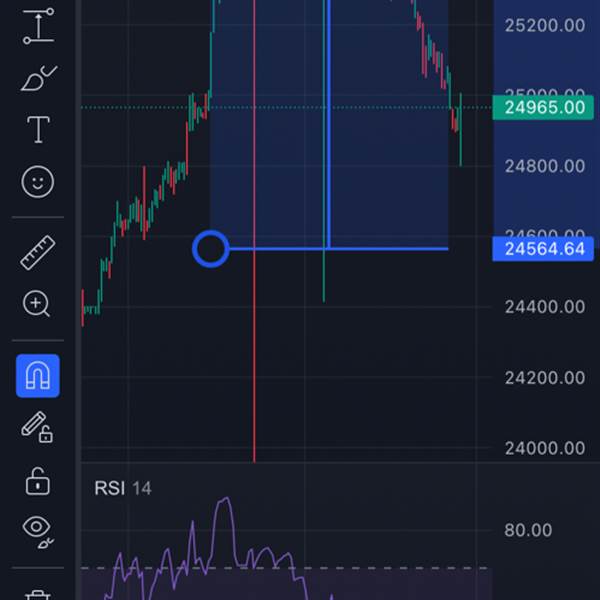This screenshot has height=600, width=600.
Task: Activate the Zoom In tool
Action: coord(36,304)
